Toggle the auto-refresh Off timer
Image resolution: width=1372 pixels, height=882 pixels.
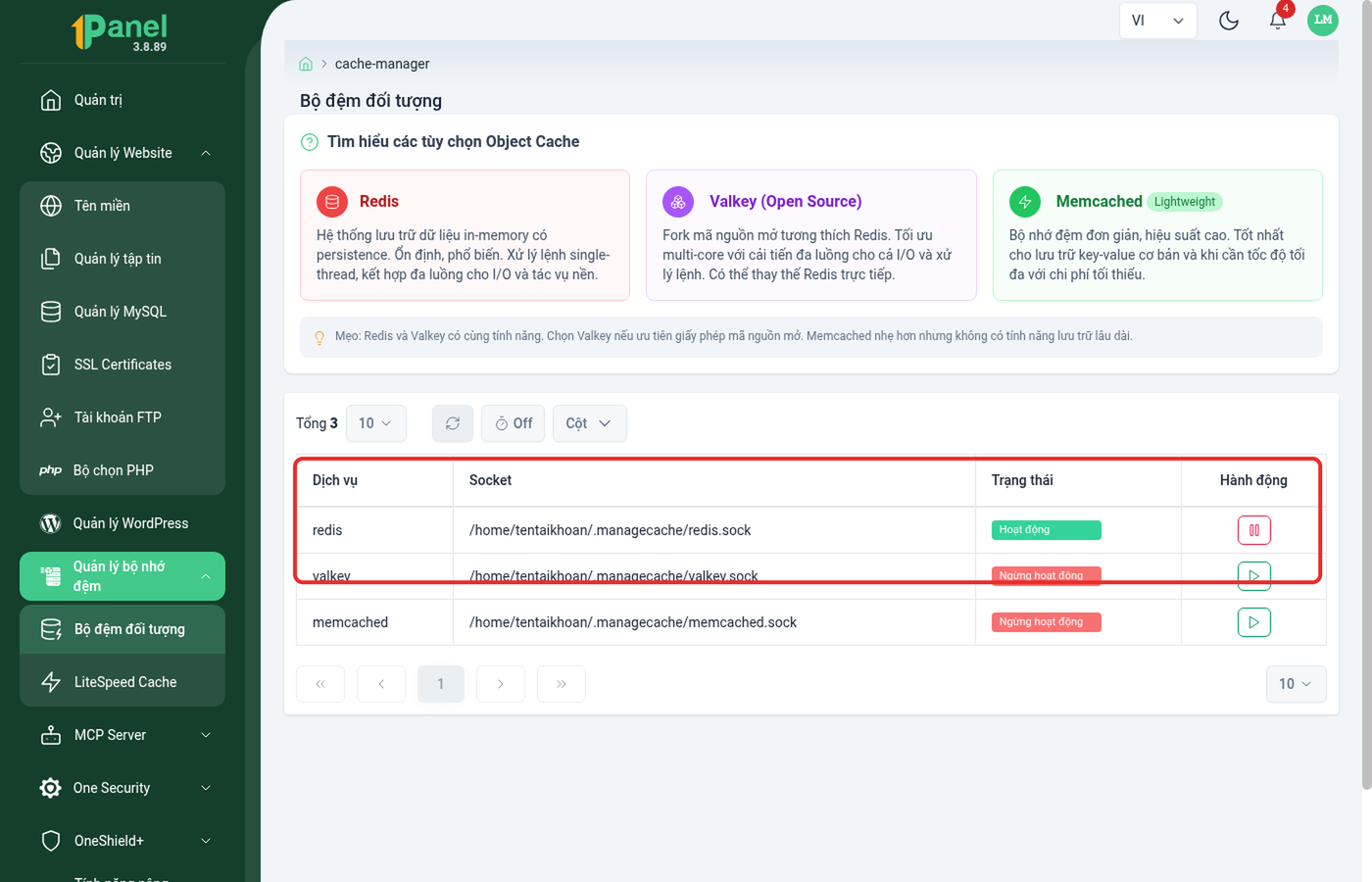(x=514, y=423)
